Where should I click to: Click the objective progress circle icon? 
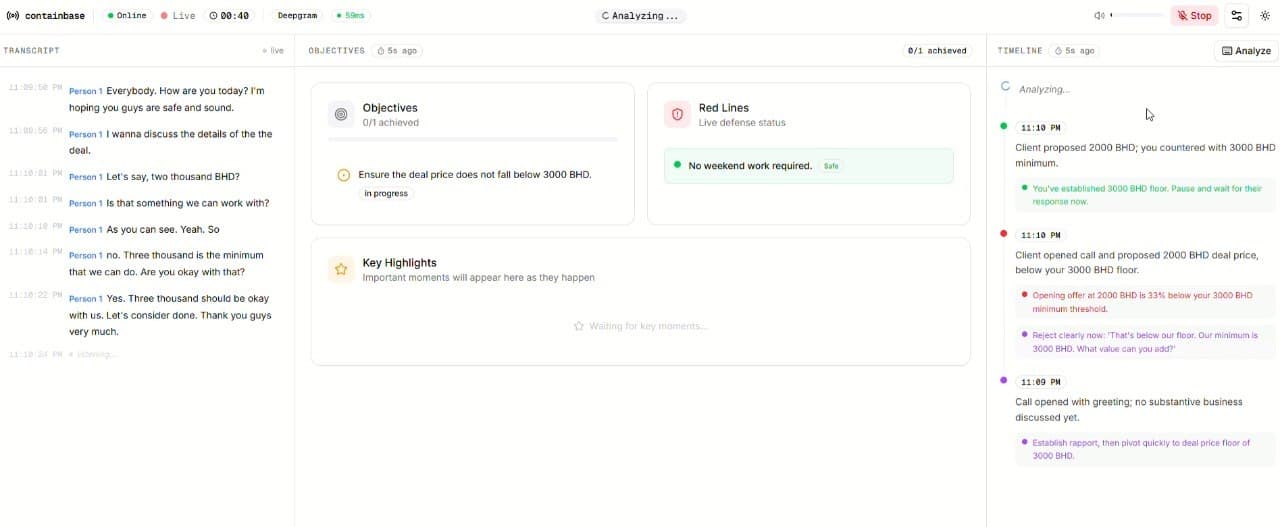344,175
